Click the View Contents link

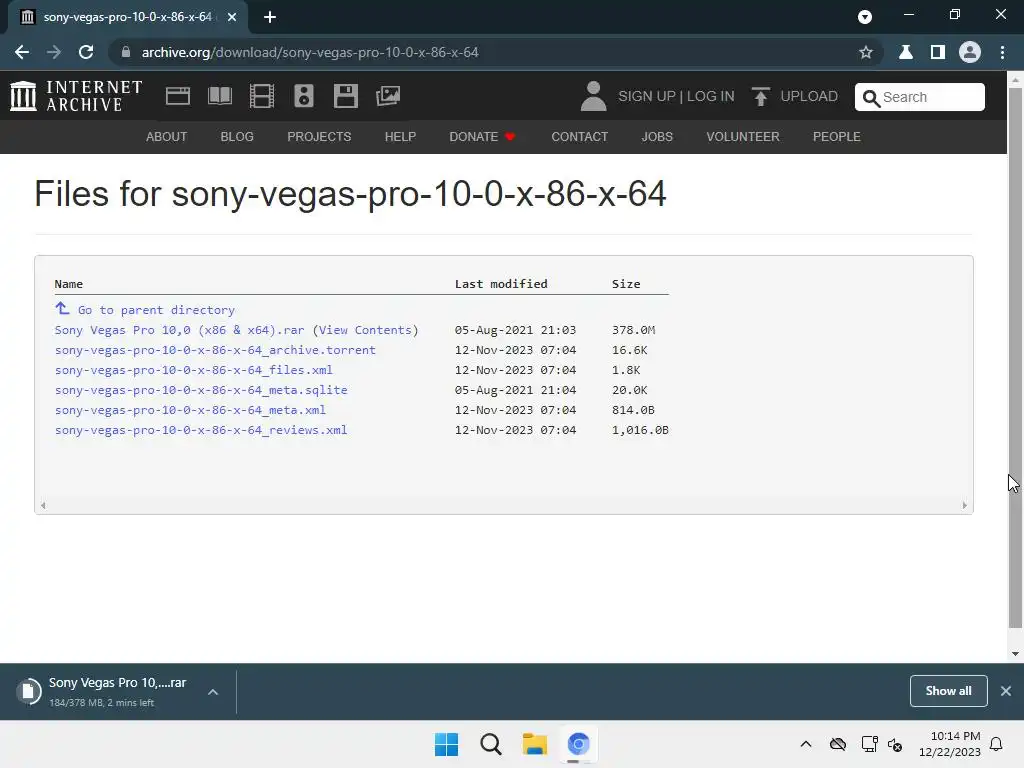coord(365,330)
